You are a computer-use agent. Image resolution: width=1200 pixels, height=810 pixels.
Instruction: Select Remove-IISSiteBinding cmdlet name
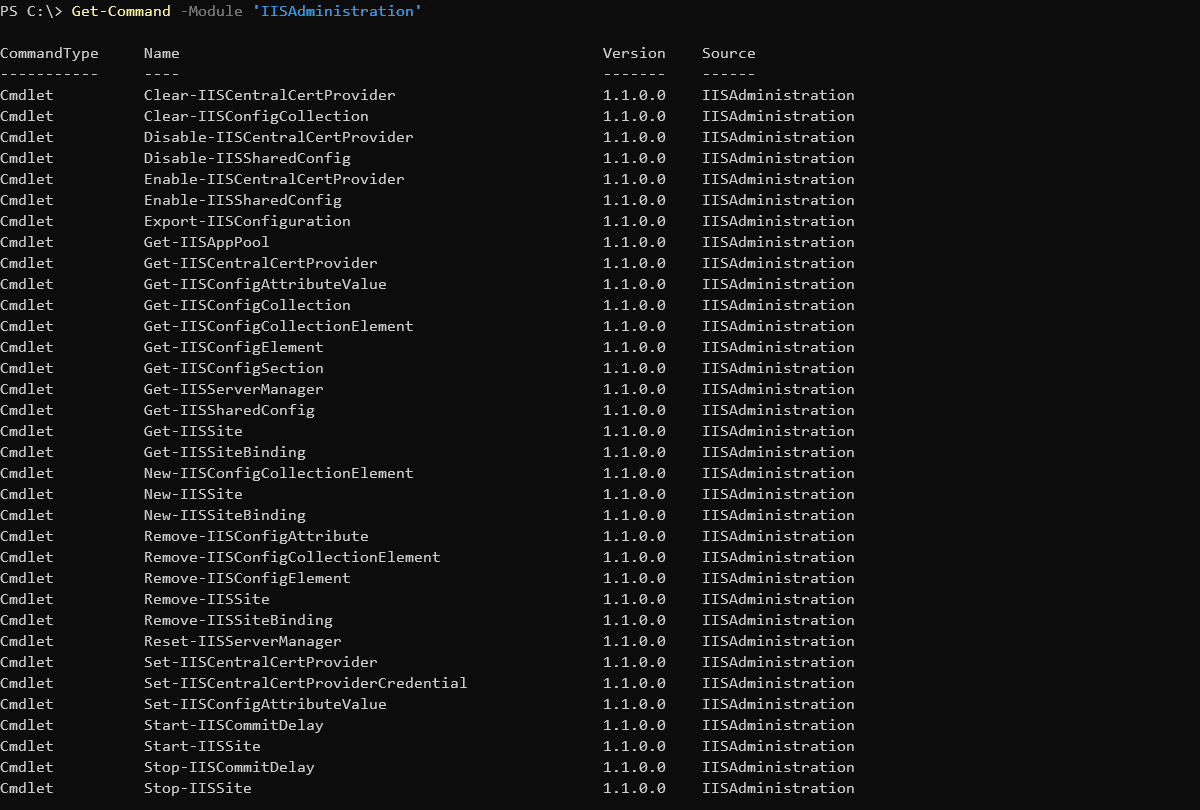[238, 620]
